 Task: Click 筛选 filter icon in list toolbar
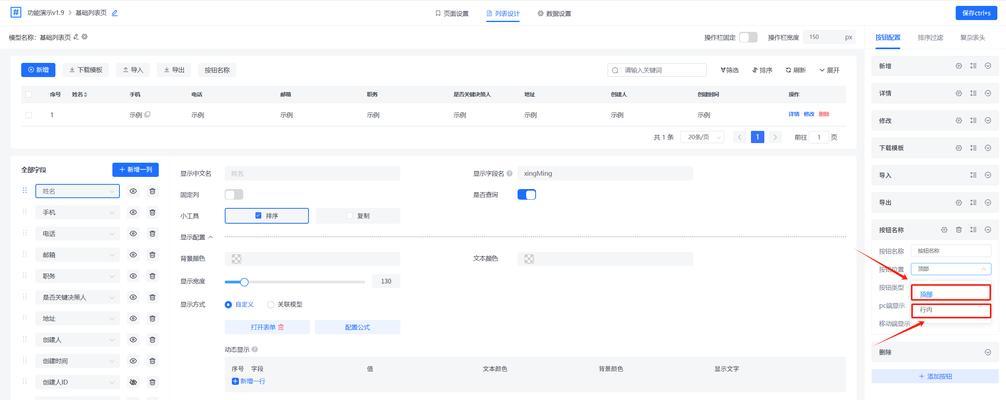(x=723, y=70)
